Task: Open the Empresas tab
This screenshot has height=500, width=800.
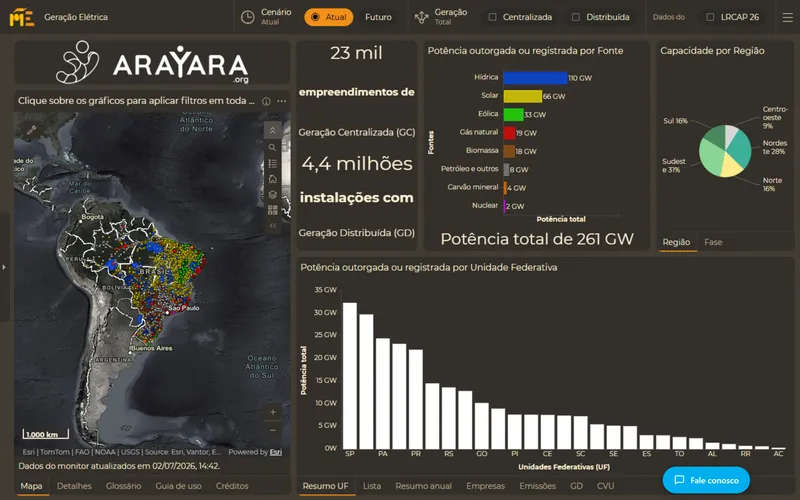Action: click(485, 486)
